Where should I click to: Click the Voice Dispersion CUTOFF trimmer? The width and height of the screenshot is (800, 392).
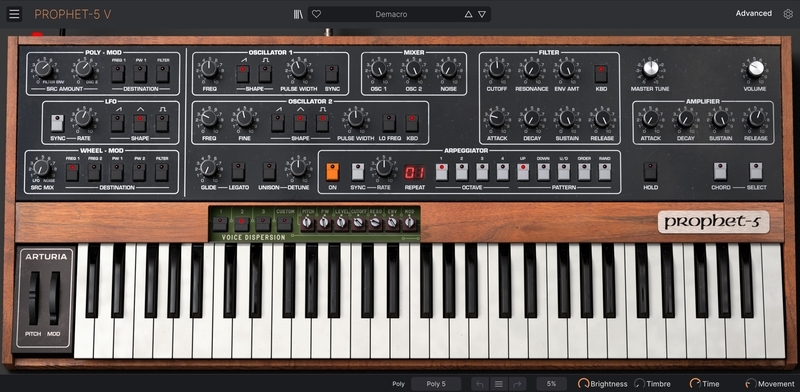click(x=358, y=223)
